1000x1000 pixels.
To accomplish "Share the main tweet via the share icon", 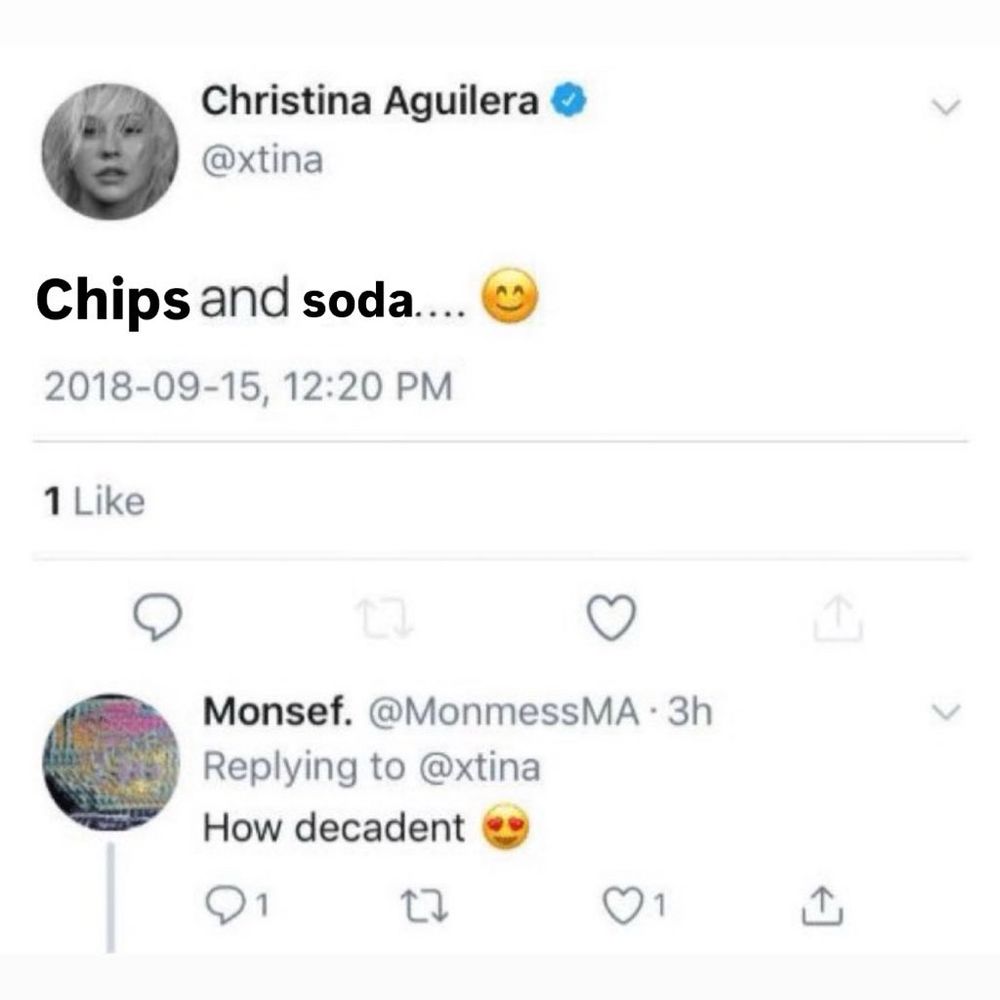I will (838, 617).
